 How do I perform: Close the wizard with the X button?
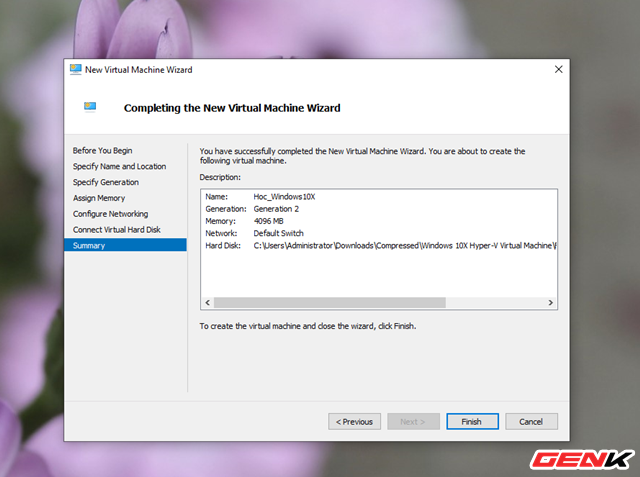pyautogui.click(x=558, y=69)
